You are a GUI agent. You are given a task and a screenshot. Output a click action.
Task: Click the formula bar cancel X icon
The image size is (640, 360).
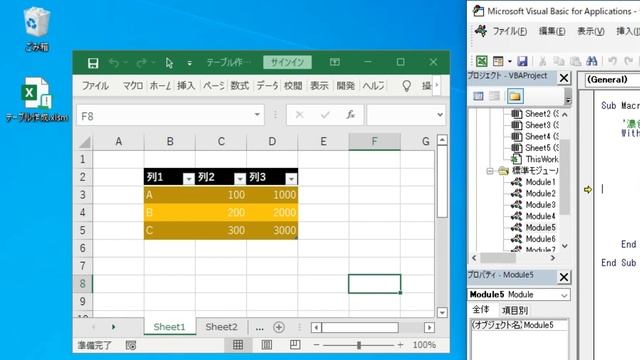coord(300,115)
